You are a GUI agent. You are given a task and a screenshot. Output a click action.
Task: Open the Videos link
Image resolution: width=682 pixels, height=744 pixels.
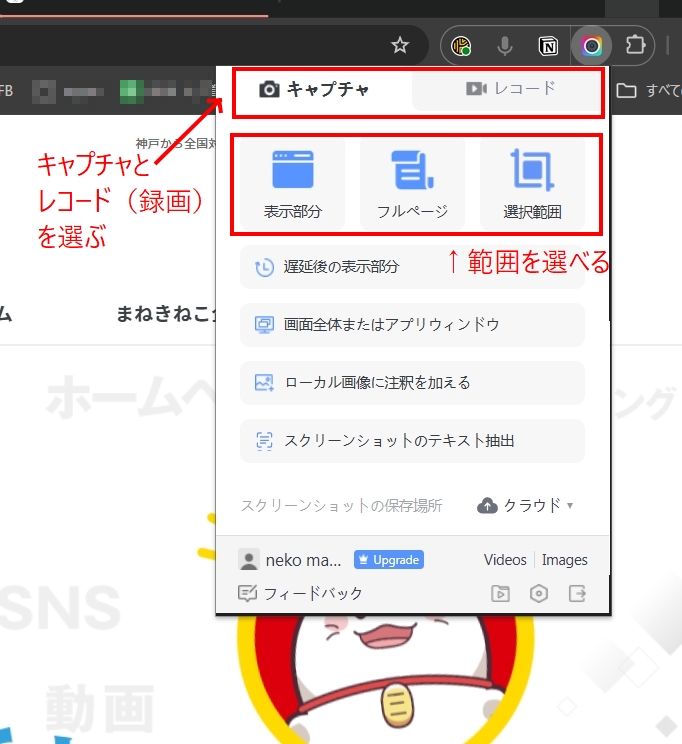point(505,560)
